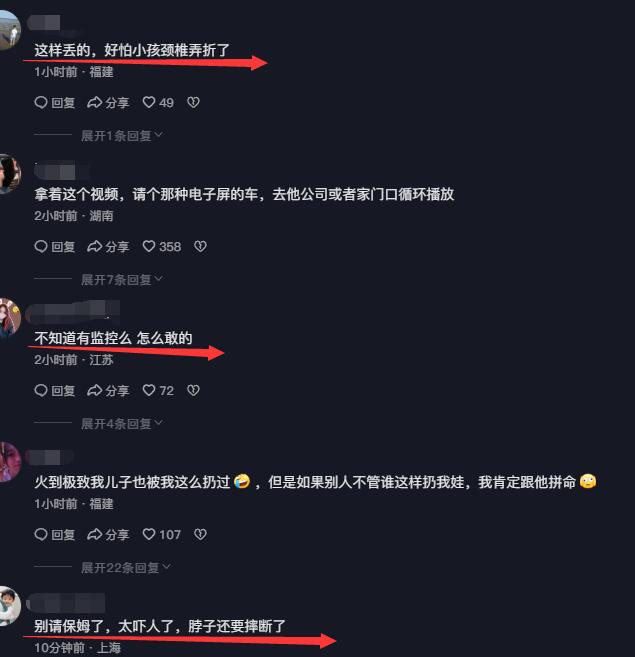Share the comment about 监控
This screenshot has height=657, width=635.
coord(108,391)
